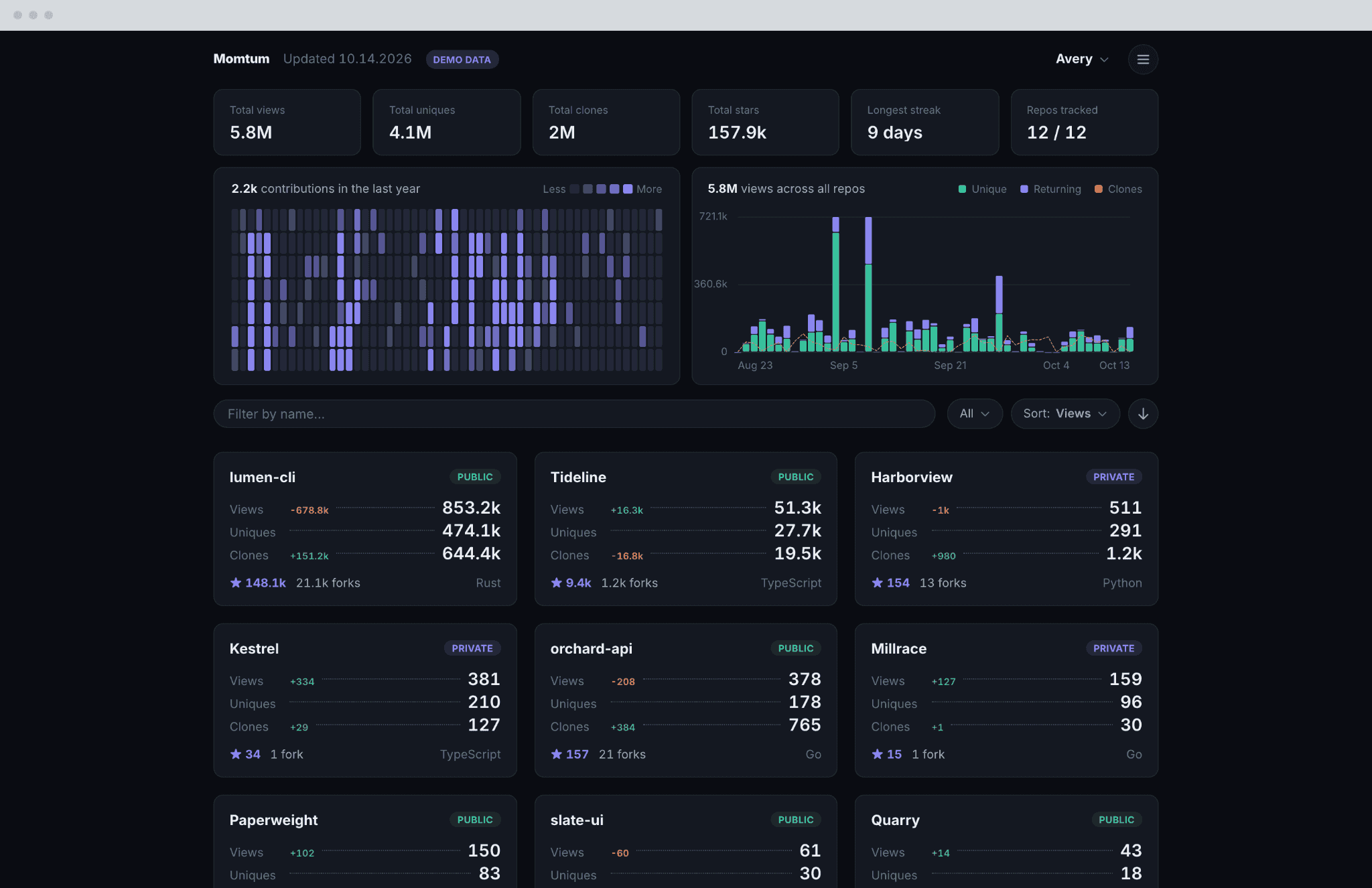The image size is (1372, 888).
Task: Click 21 forks on orchard-api
Action: pos(622,754)
